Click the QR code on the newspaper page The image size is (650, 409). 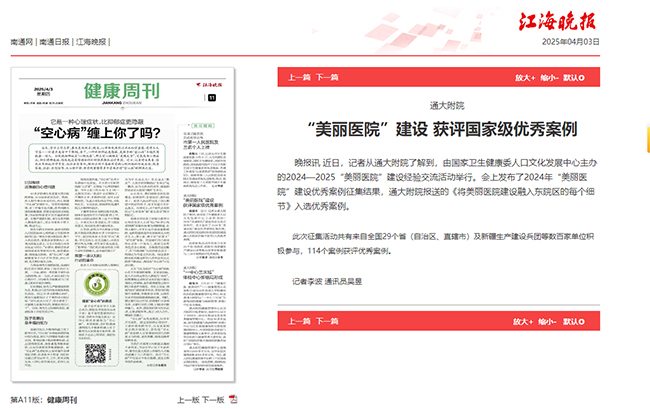click(95, 353)
